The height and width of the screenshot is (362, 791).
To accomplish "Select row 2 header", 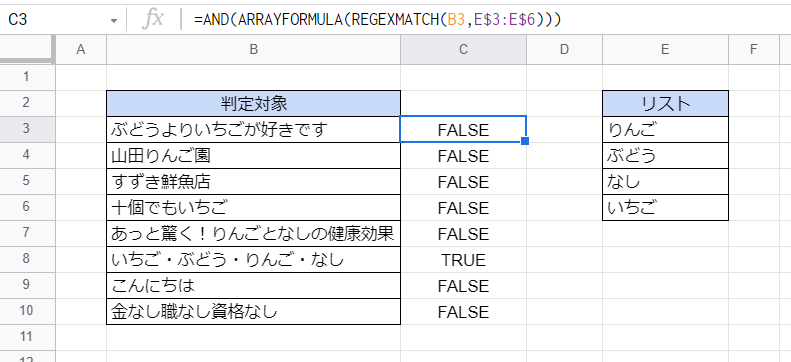I will coord(27,103).
